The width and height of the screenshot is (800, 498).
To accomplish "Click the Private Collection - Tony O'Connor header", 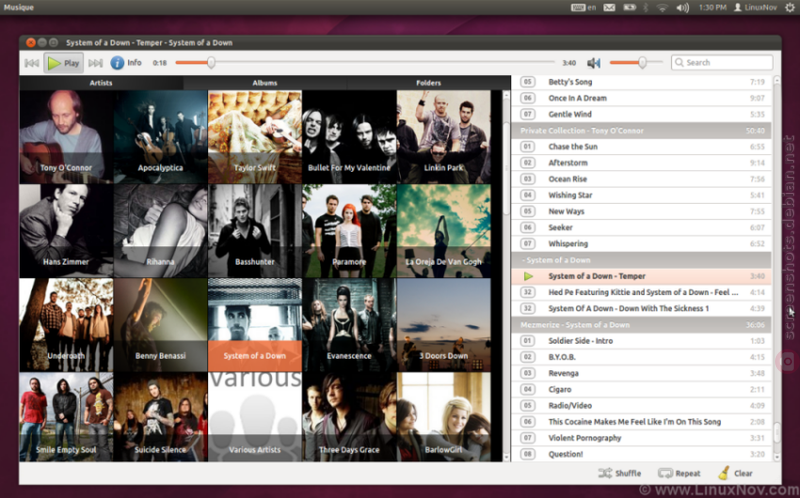I will [x=641, y=131].
